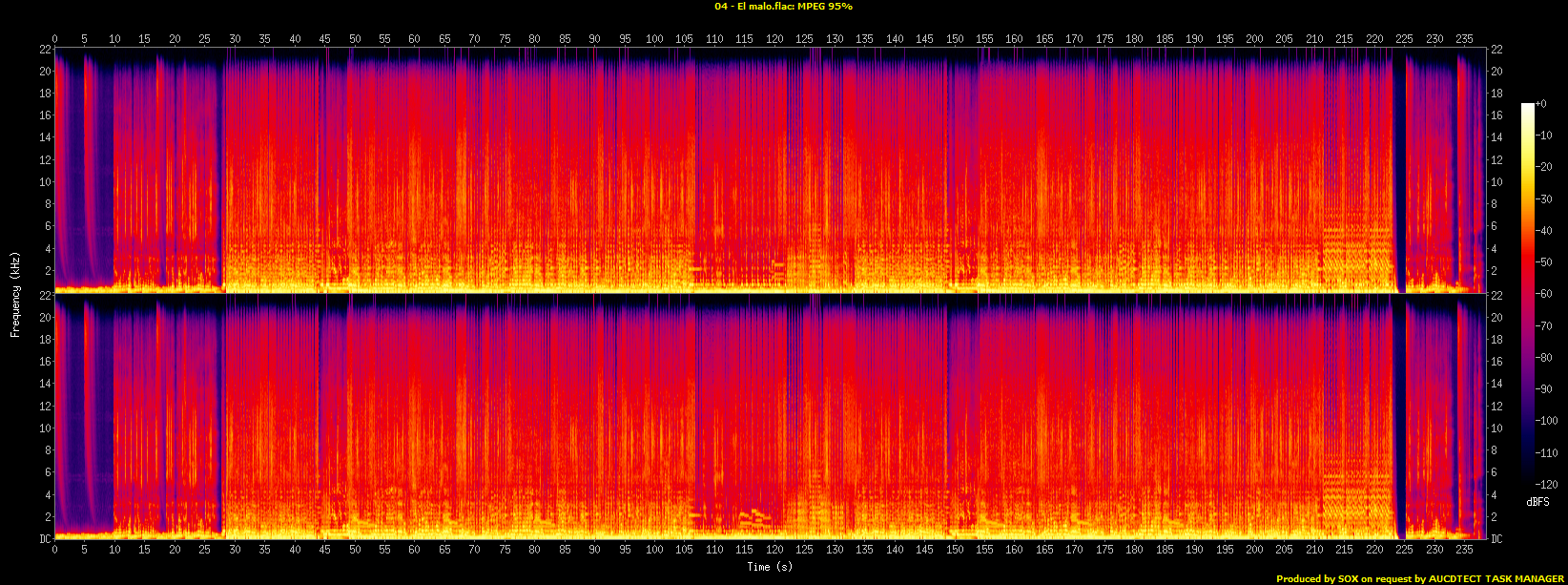This screenshot has width=1568, height=585.
Task: Click the "Time (s)" axis label
Action: click(x=770, y=567)
